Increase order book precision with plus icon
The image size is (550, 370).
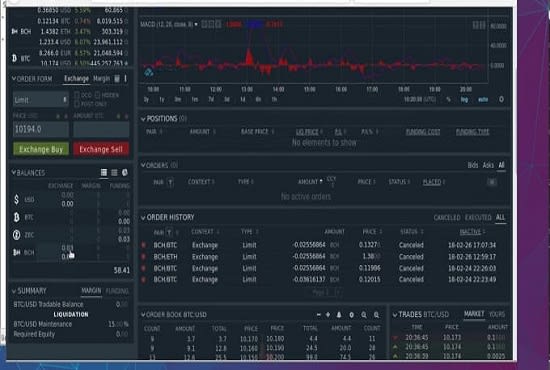[x=328, y=315]
